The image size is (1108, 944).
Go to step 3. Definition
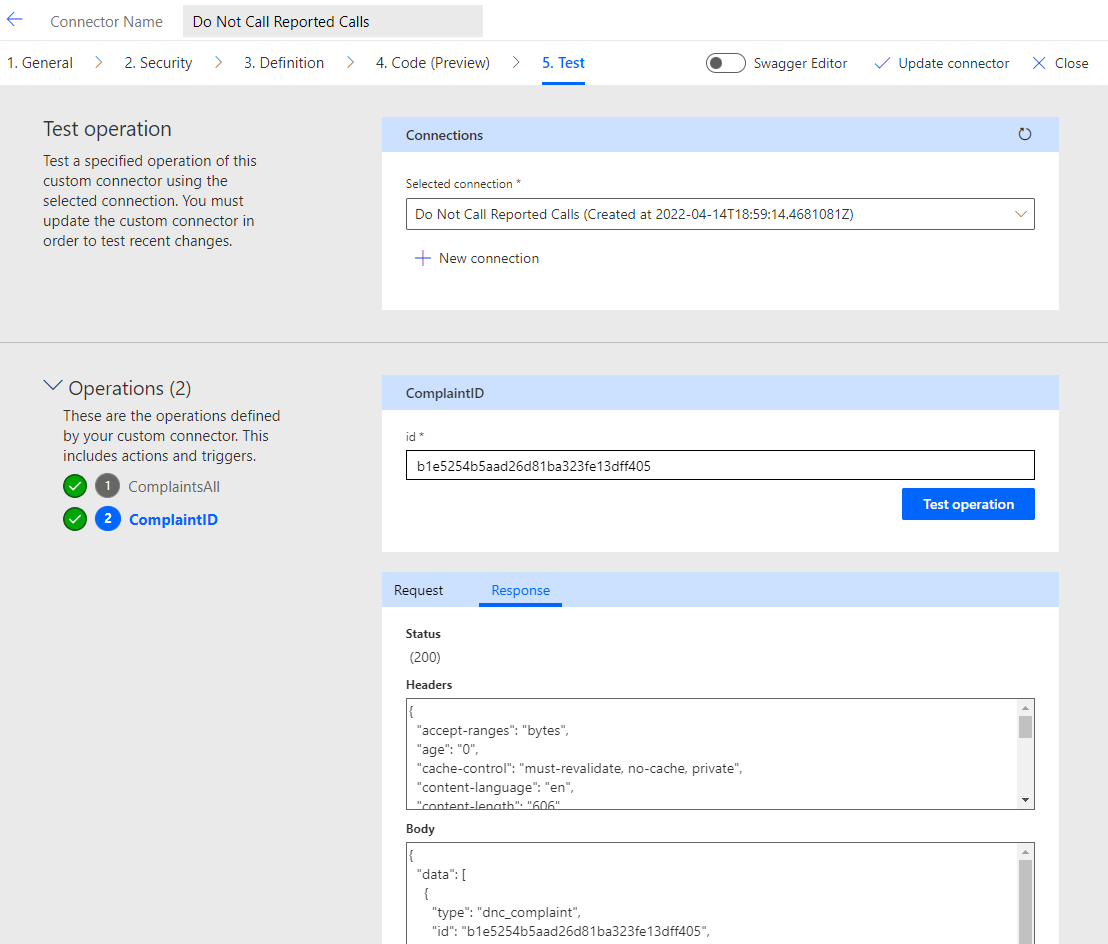(284, 63)
